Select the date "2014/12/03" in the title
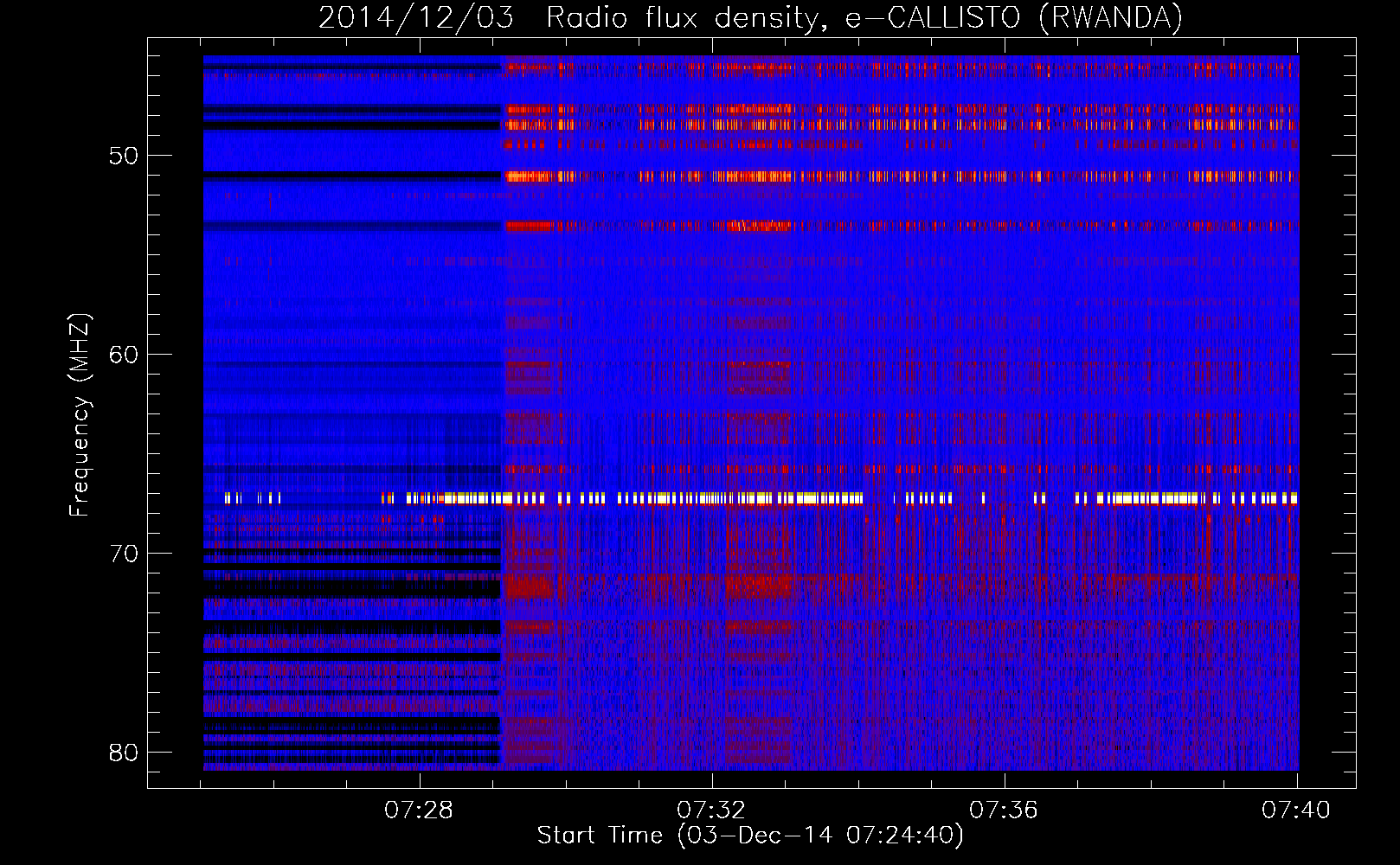 (416, 18)
